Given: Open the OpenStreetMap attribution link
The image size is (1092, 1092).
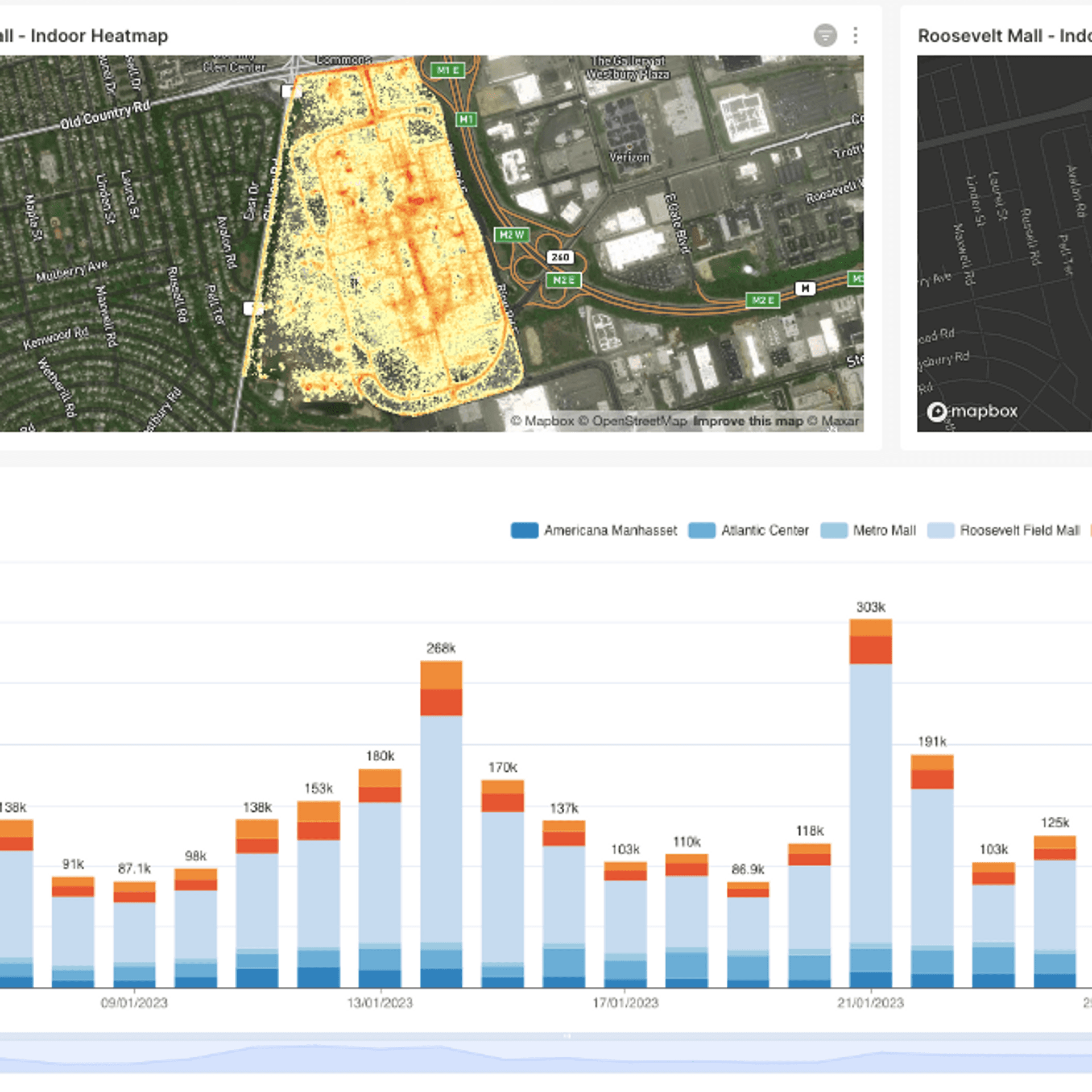Looking at the screenshot, I should coord(632,421).
